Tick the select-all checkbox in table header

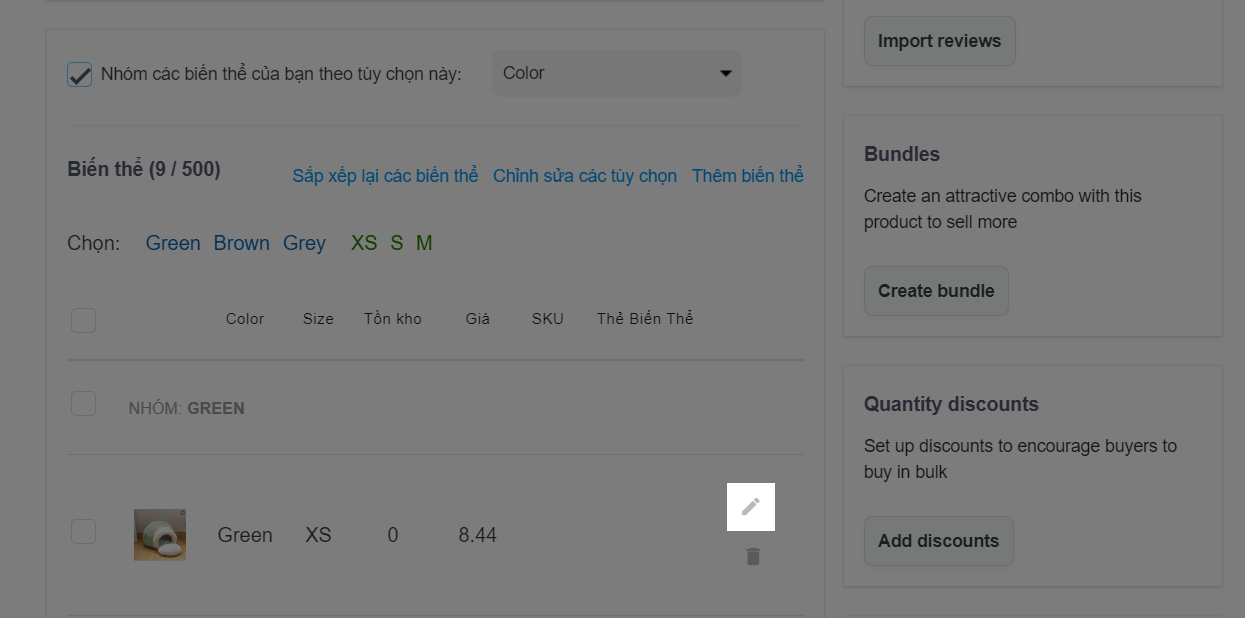pyautogui.click(x=84, y=320)
